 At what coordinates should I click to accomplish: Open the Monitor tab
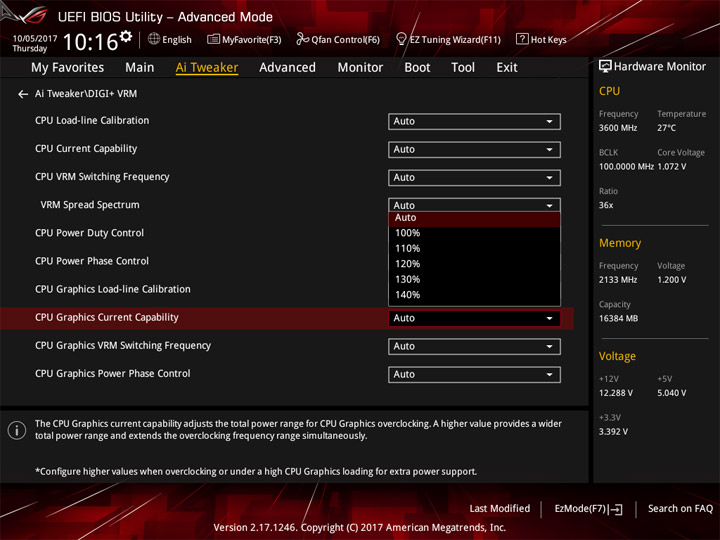tap(360, 68)
